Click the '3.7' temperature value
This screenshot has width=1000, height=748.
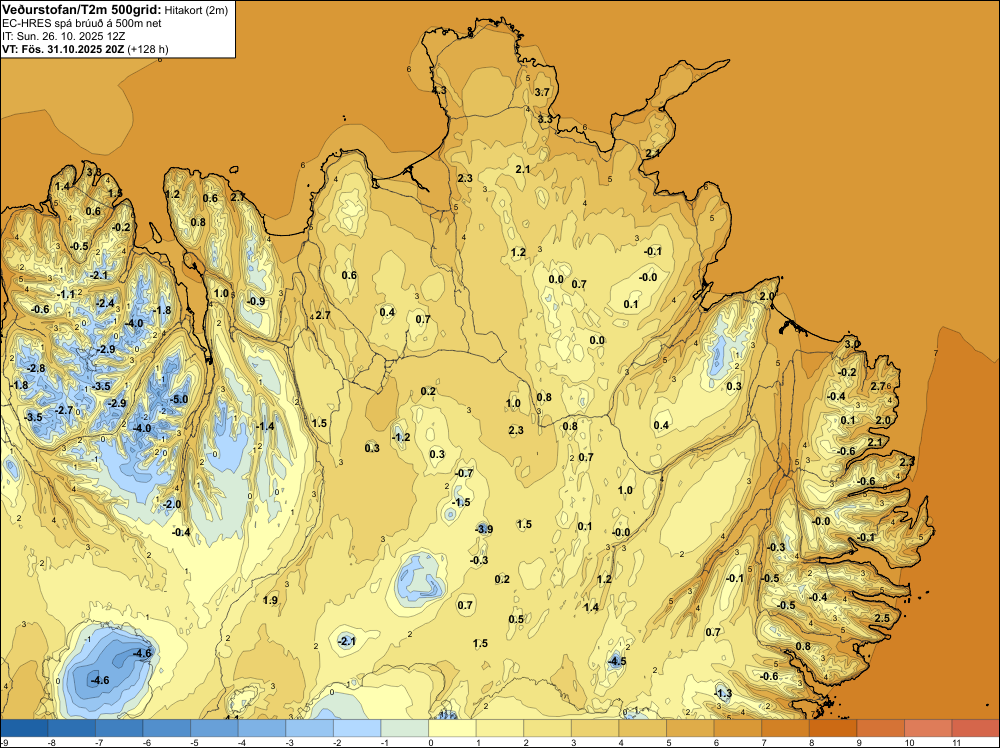(541, 92)
